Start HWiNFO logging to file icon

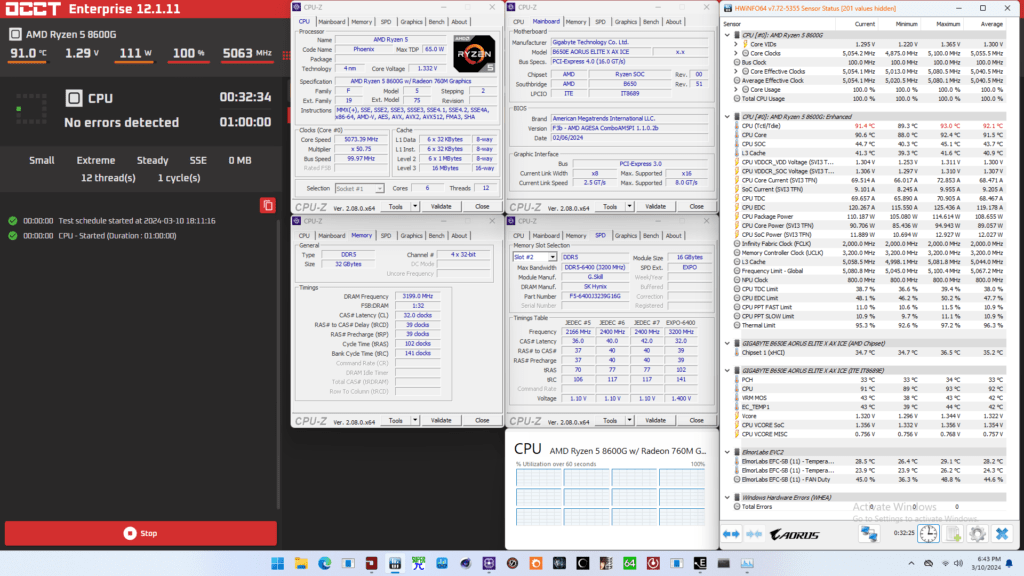click(953, 534)
